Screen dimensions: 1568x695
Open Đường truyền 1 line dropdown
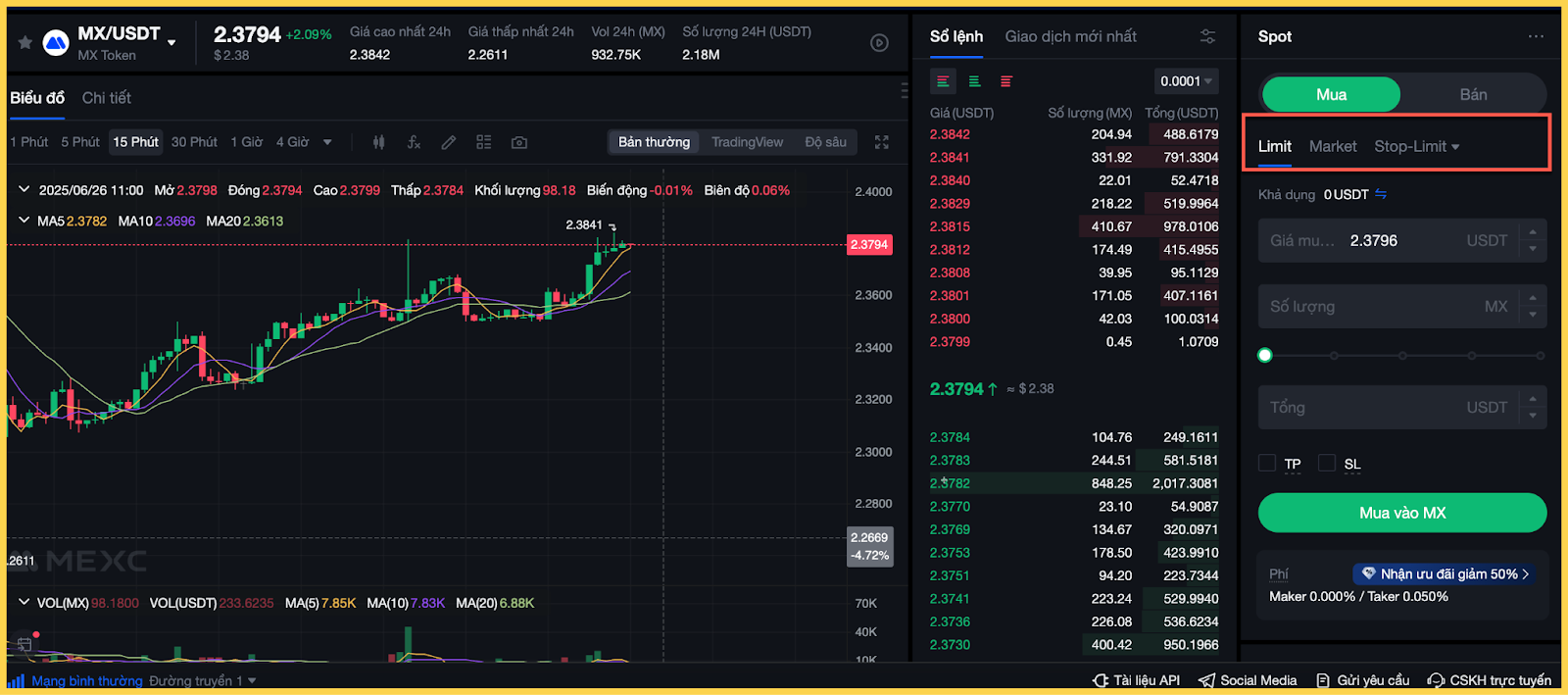click(203, 680)
